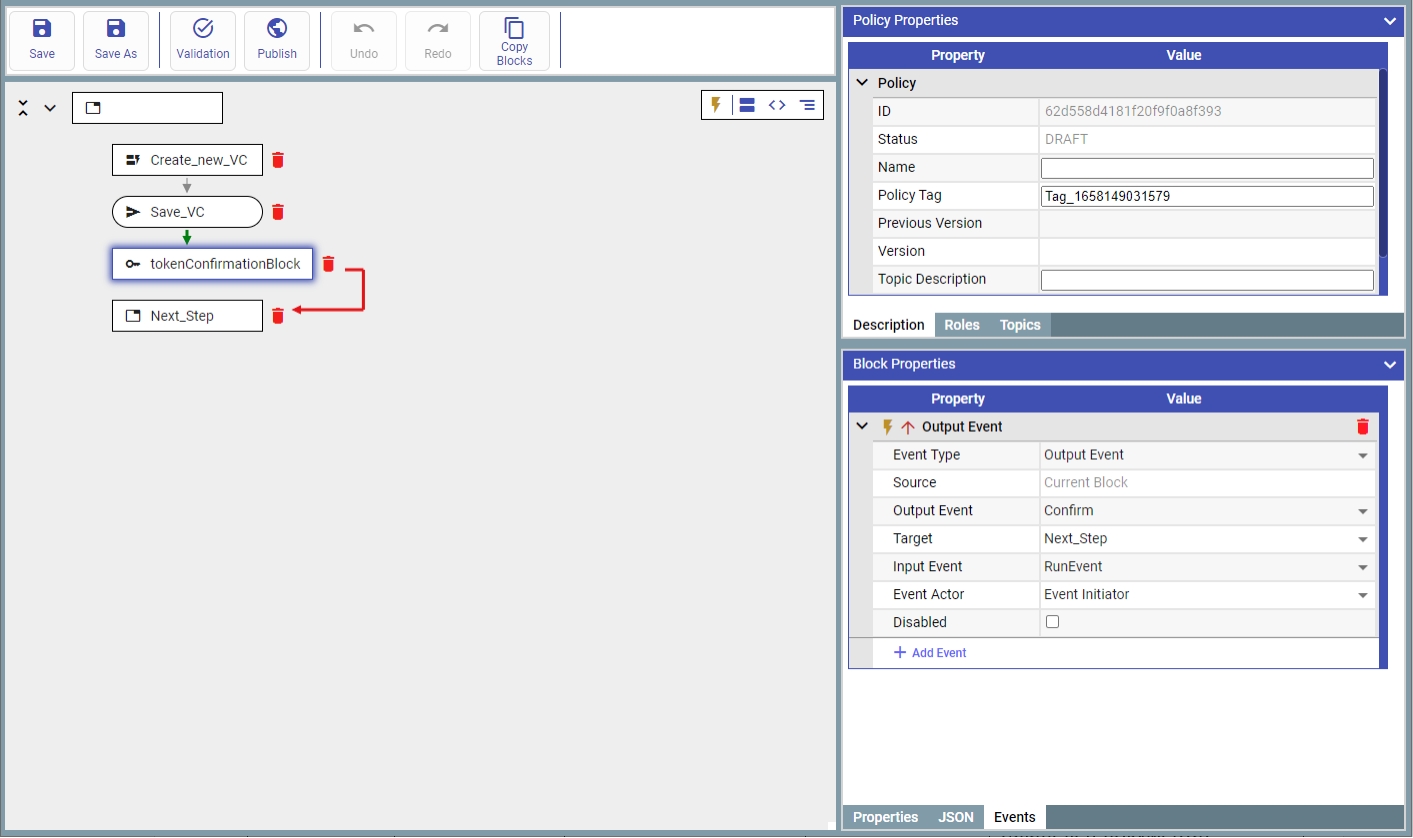Image resolution: width=1413 pixels, height=838 pixels.
Task: Toggle the Disabled checkbox
Action: (1052, 622)
